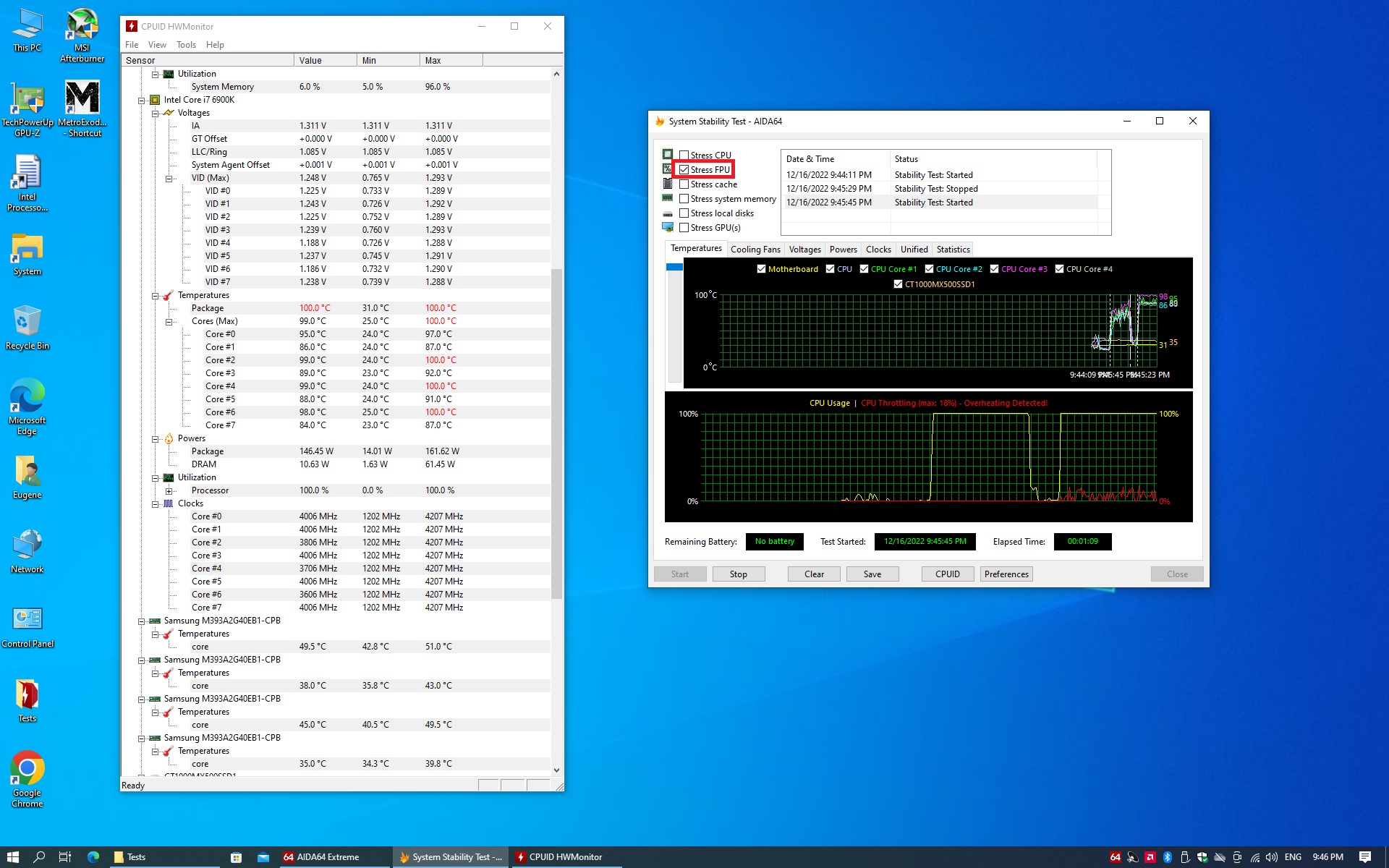The image size is (1389, 868).
Task: Collapse the VID (Max) tree node
Action: 169,179
